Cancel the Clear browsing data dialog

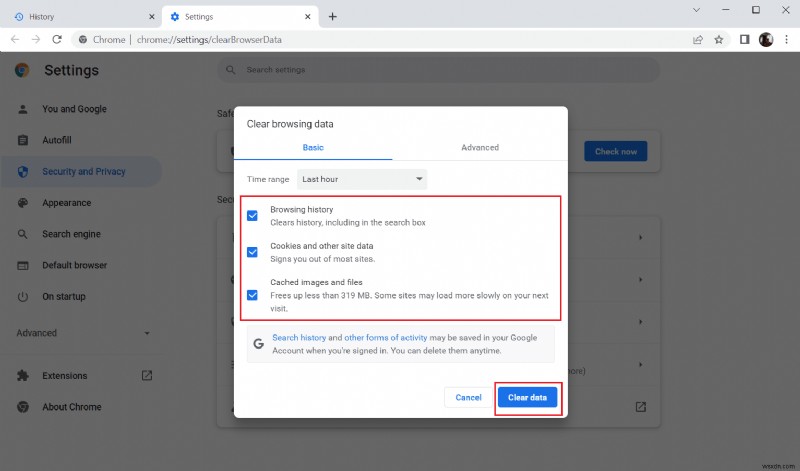tap(468, 398)
